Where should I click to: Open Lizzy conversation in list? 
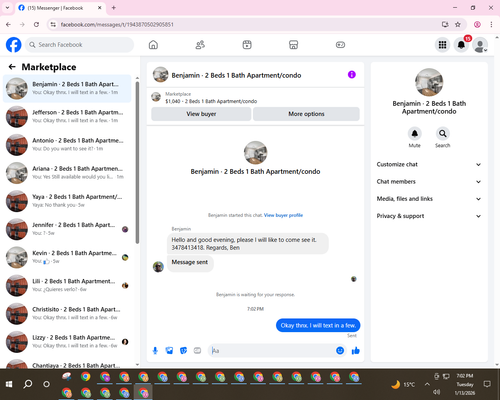click(x=67, y=342)
